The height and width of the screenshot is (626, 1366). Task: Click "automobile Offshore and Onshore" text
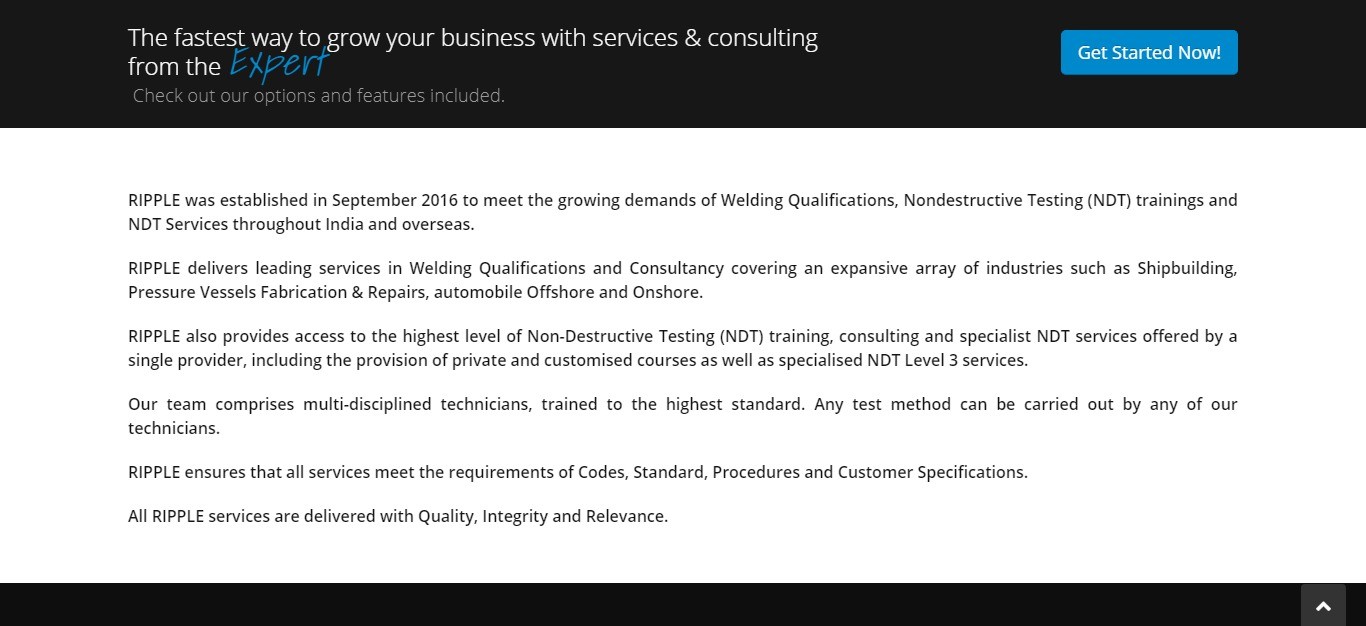pos(567,292)
